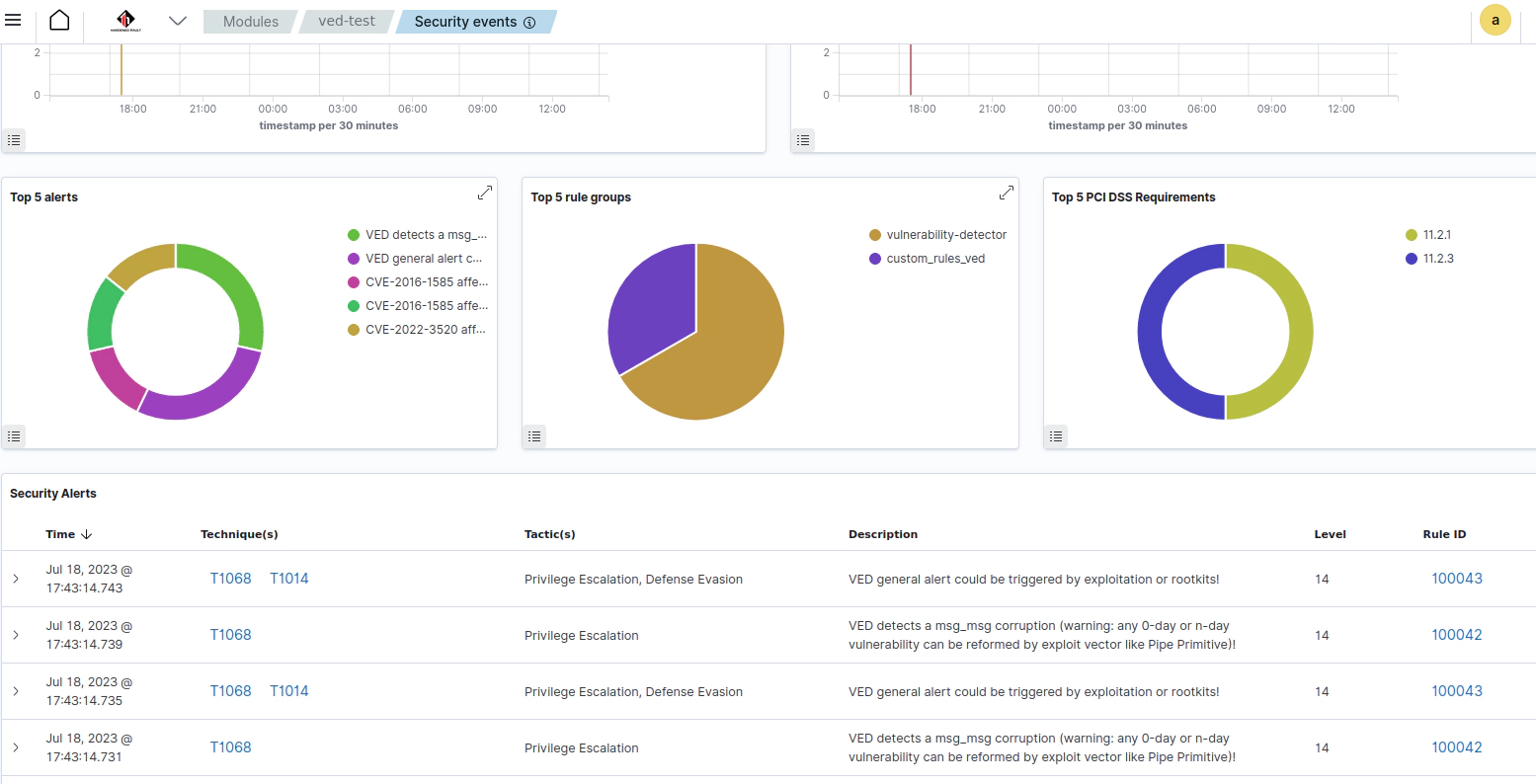Open the hamburger navigation menu
Image resolution: width=1536 pixels, height=784 pixels.
click(13, 20)
